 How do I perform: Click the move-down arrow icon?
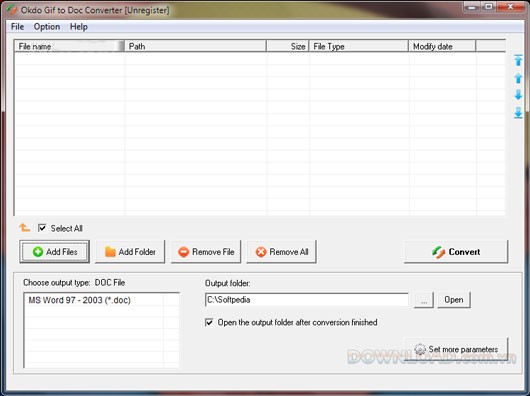click(x=518, y=95)
